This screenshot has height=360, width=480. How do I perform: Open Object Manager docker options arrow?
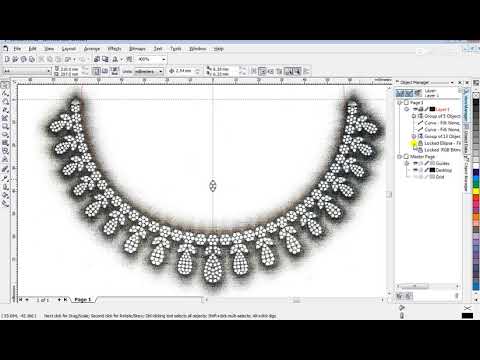tap(452, 82)
